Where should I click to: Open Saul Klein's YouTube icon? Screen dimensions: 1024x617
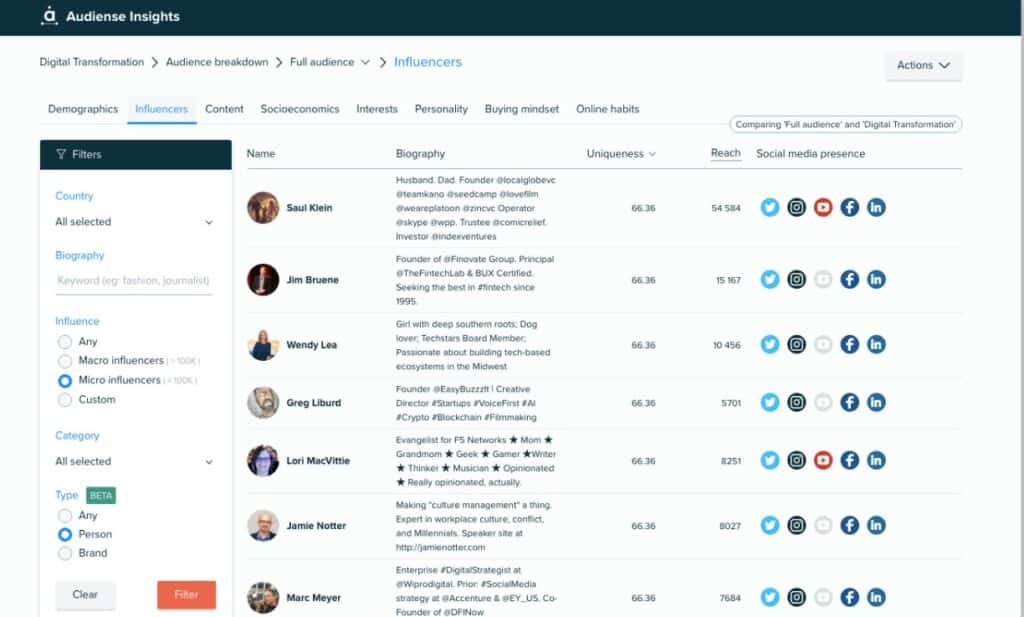pos(823,208)
